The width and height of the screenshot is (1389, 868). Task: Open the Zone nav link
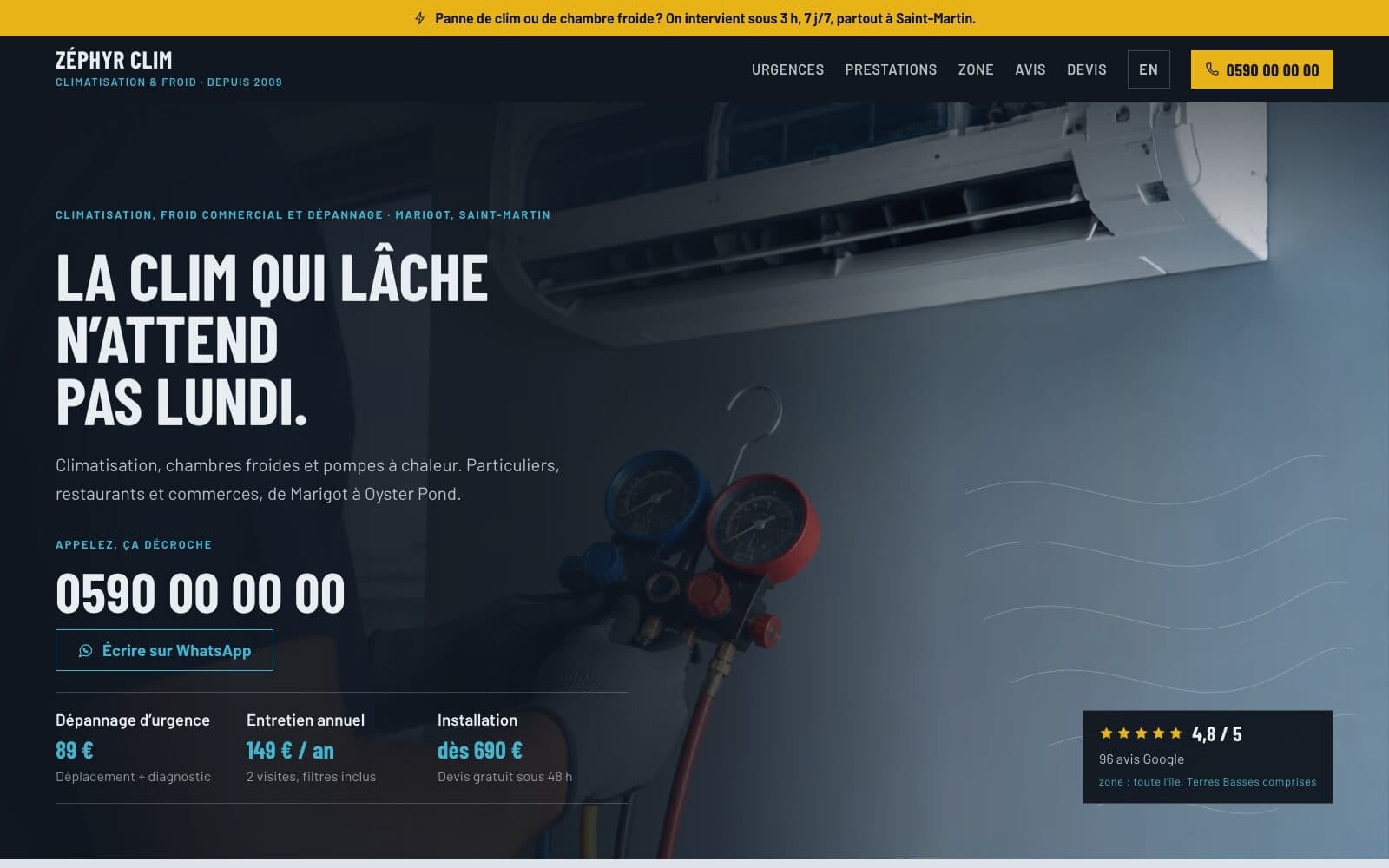tap(976, 69)
